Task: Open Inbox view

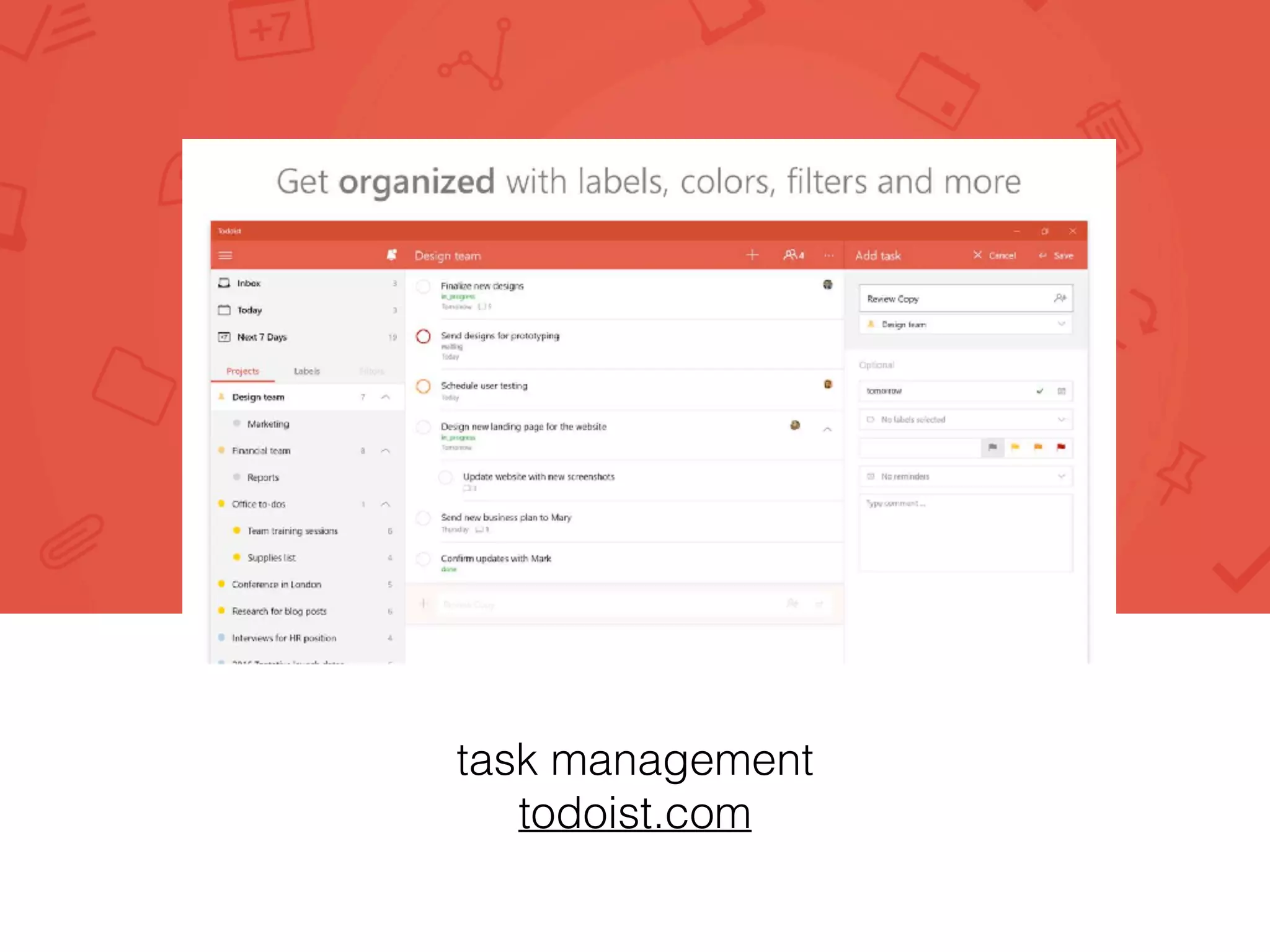Action: tap(308, 283)
